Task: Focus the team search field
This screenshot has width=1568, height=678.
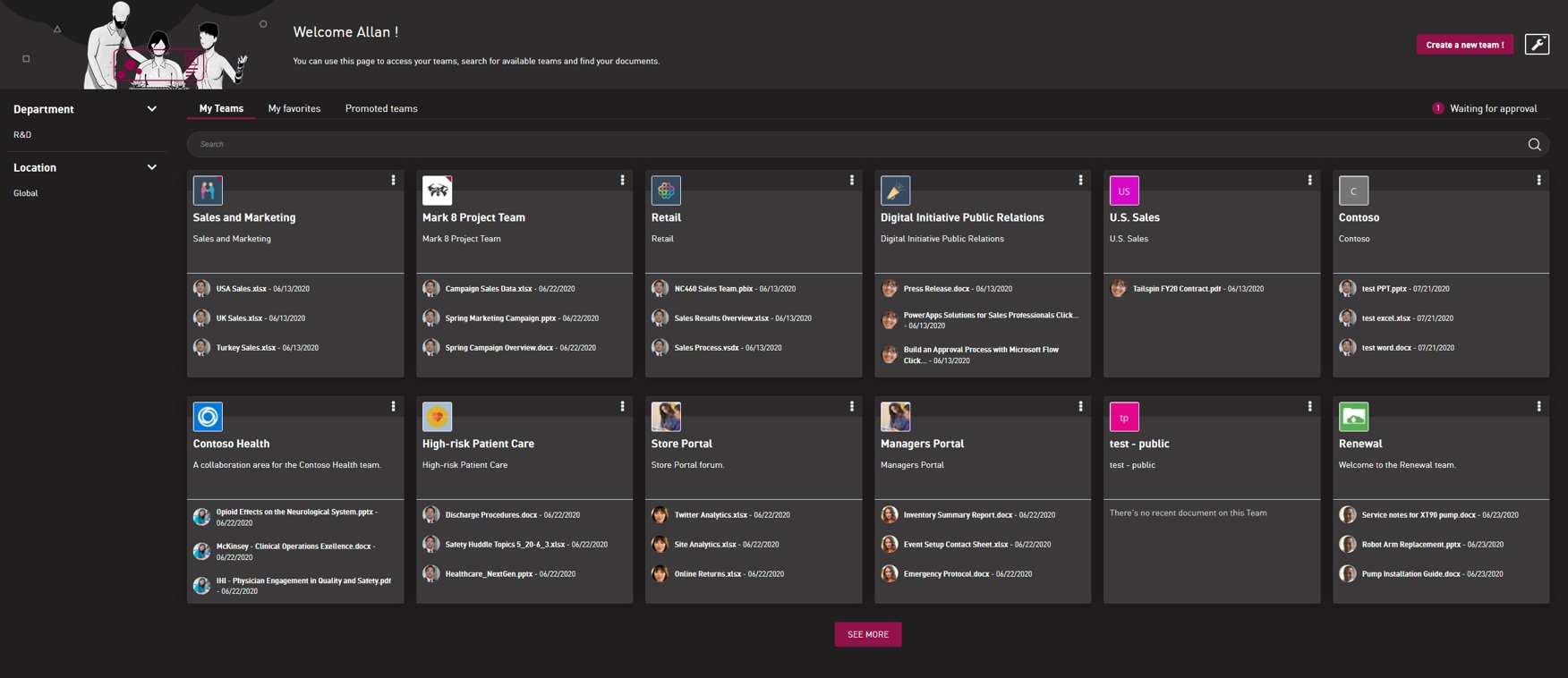Action: click(867, 144)
